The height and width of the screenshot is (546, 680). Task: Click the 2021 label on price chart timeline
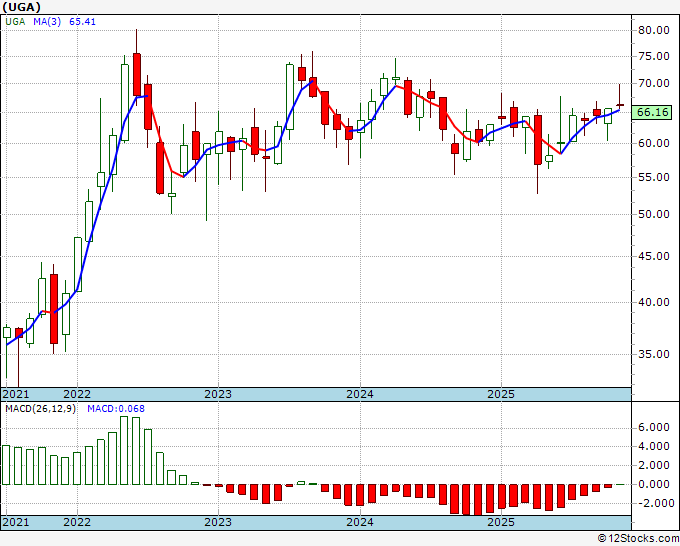coord(16,394)
